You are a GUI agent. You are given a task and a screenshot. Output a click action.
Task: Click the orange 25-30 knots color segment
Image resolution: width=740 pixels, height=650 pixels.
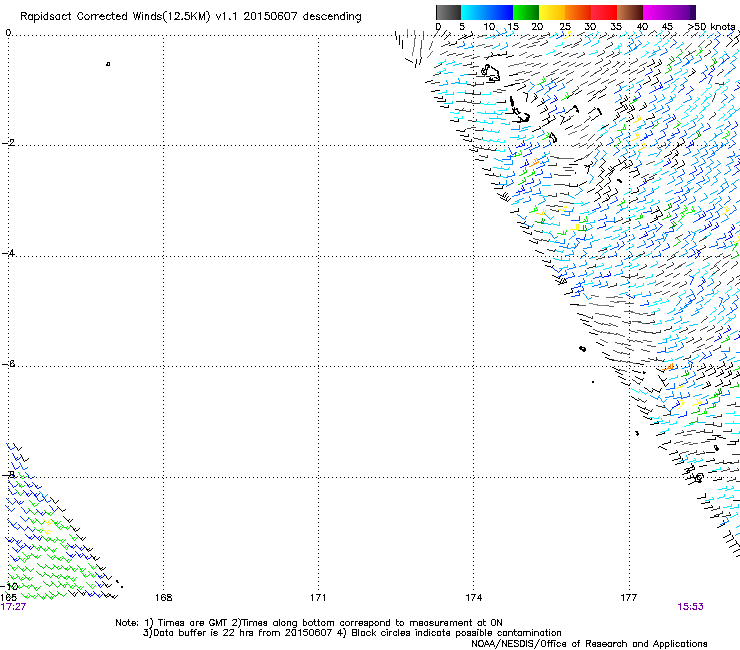(x=578, y=12)
